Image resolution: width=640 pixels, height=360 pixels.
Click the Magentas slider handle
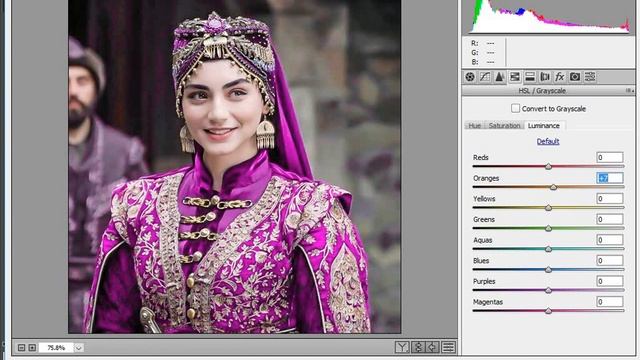tap(549, 311)
